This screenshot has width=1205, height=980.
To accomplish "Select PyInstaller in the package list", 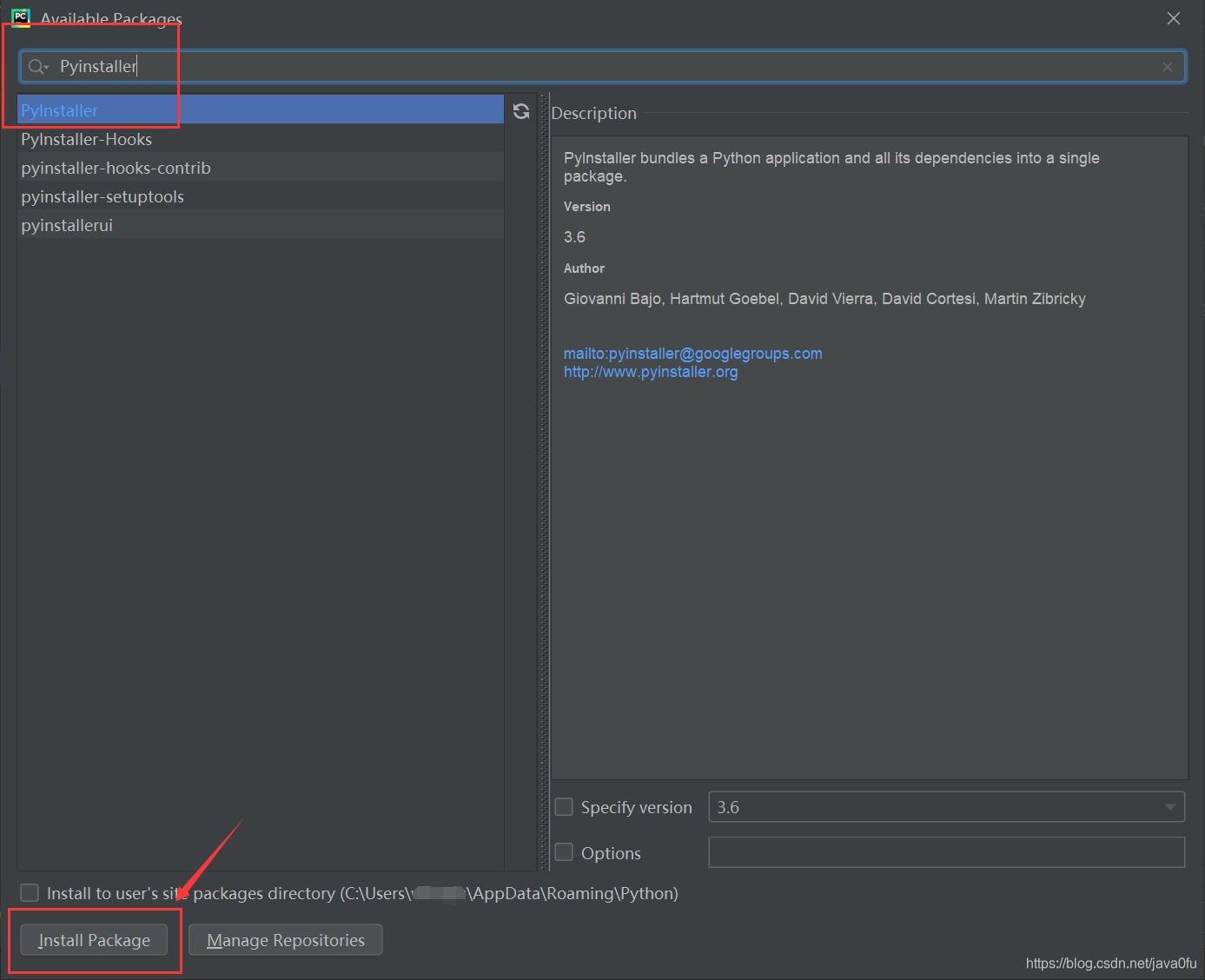I will pyautogui.click(x=261, y=109).
